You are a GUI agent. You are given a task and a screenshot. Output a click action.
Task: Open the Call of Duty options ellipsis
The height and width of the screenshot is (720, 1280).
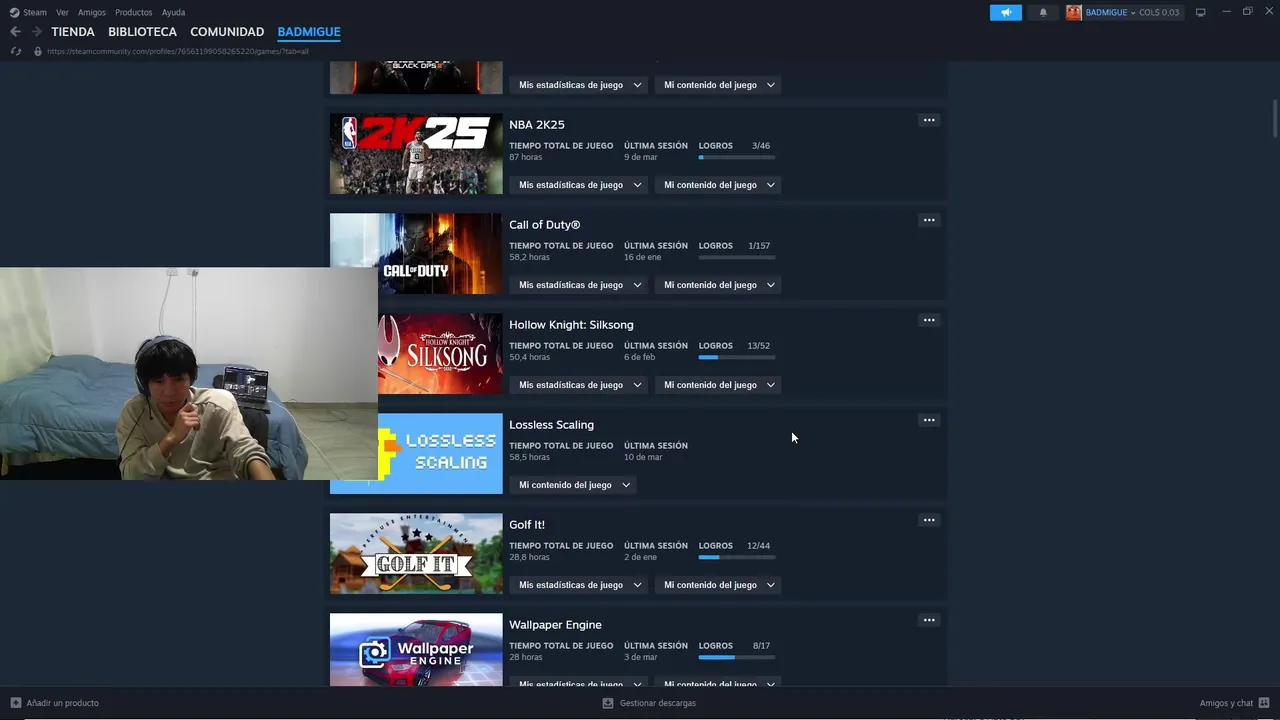929,220
